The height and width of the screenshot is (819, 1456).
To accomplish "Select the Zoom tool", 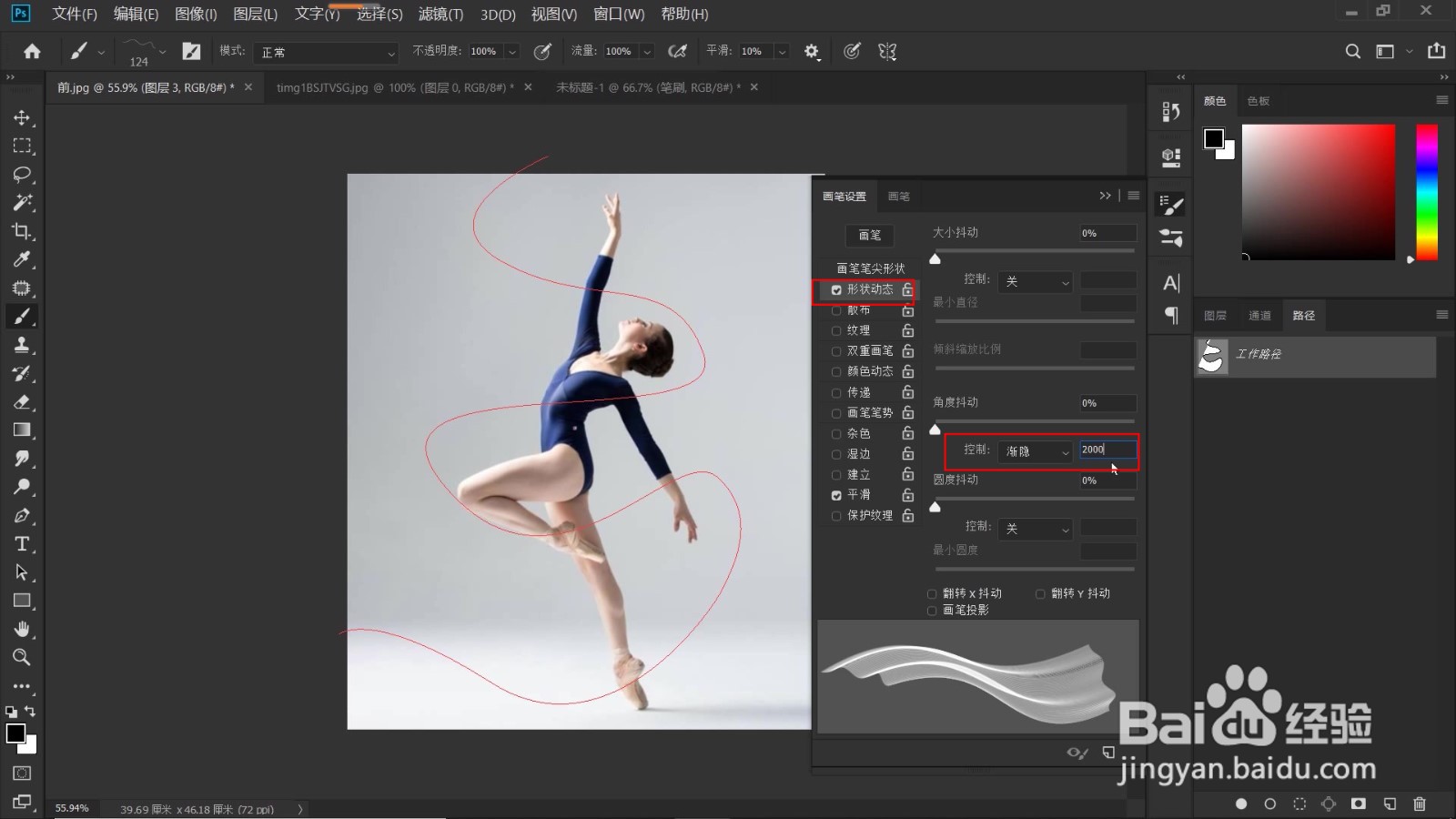I will point(22,657).
